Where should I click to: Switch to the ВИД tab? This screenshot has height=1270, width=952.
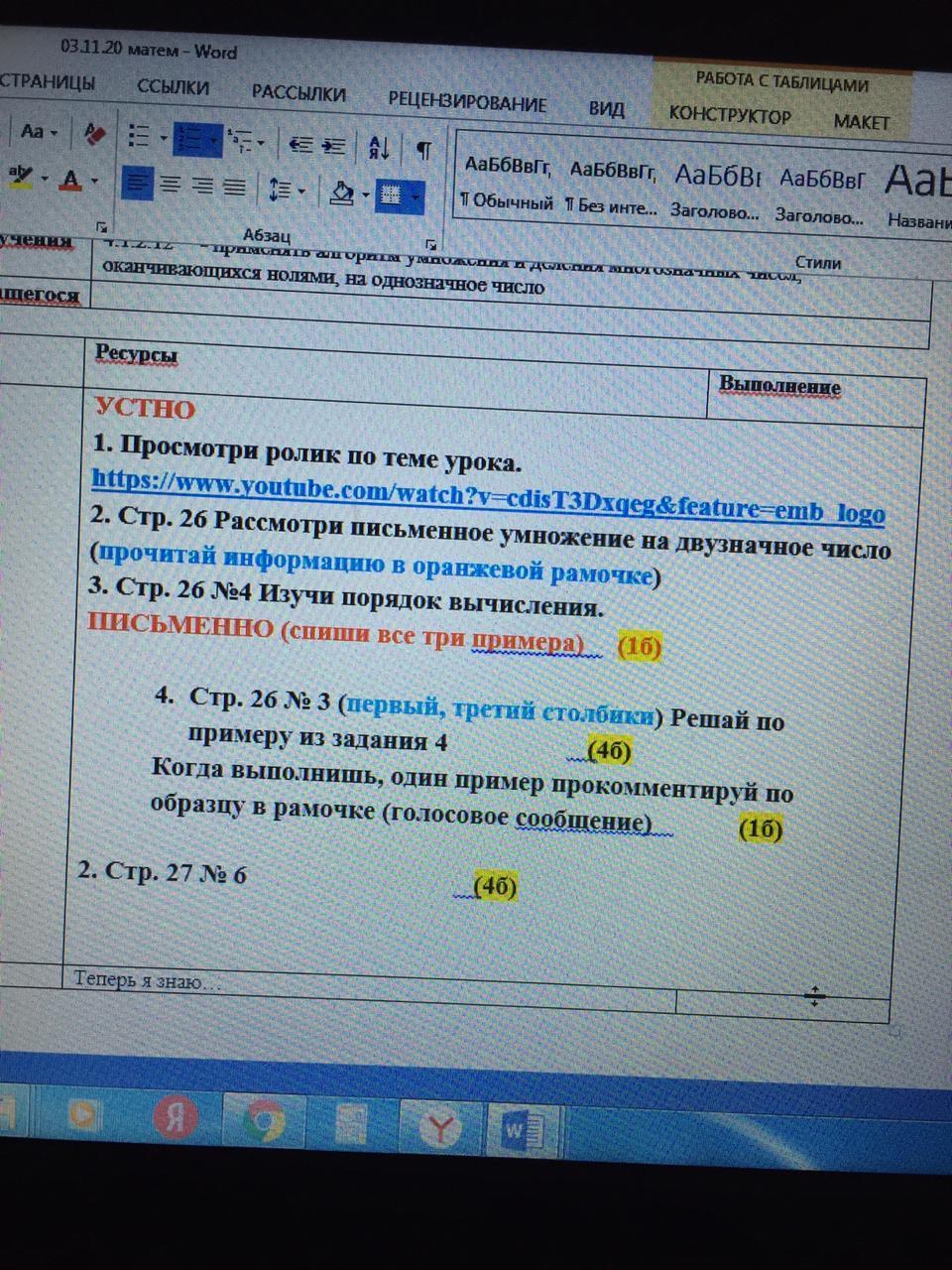[606, 108]
